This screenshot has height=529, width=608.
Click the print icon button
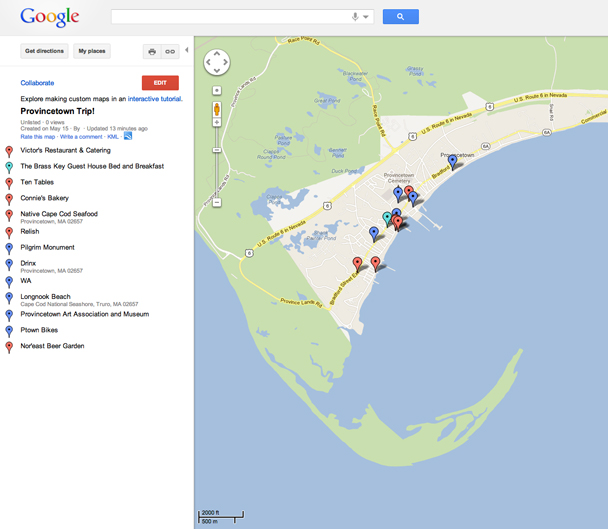click(152, 51)
